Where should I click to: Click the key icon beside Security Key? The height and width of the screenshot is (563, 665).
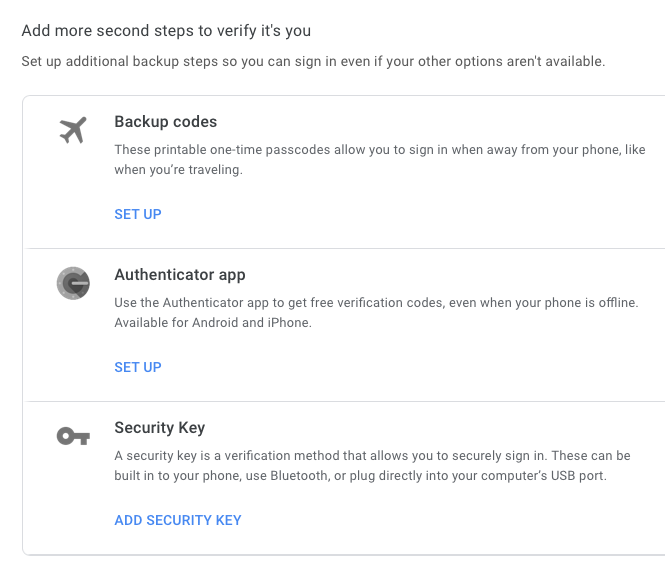[x=73, y=436]
